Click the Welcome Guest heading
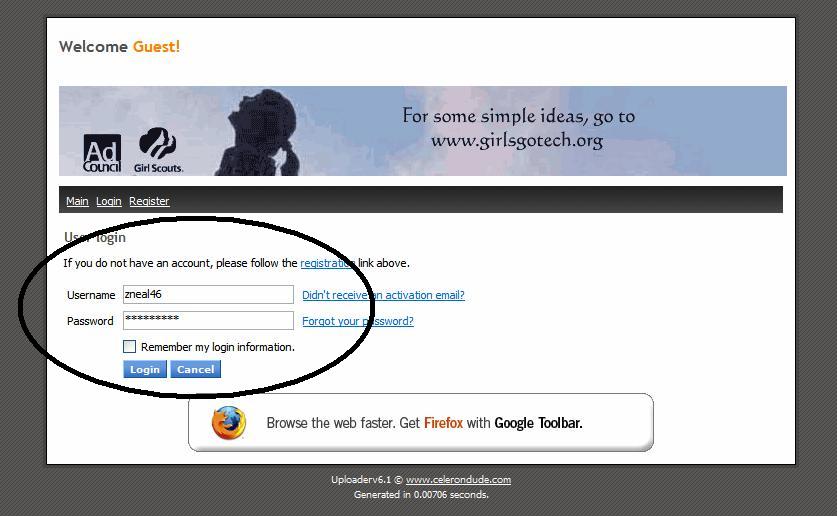 [x=120, y=46]
